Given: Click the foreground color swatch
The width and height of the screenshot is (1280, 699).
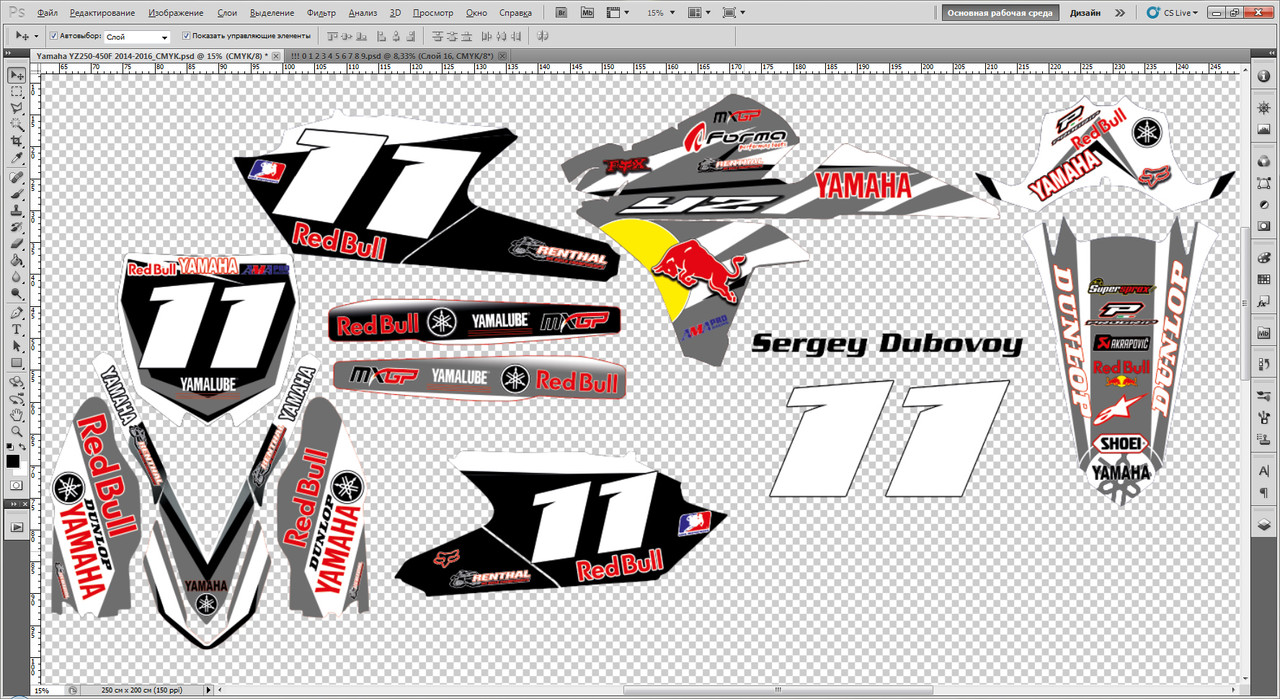Looking at the screenshot, I should [x=13, y=461].
